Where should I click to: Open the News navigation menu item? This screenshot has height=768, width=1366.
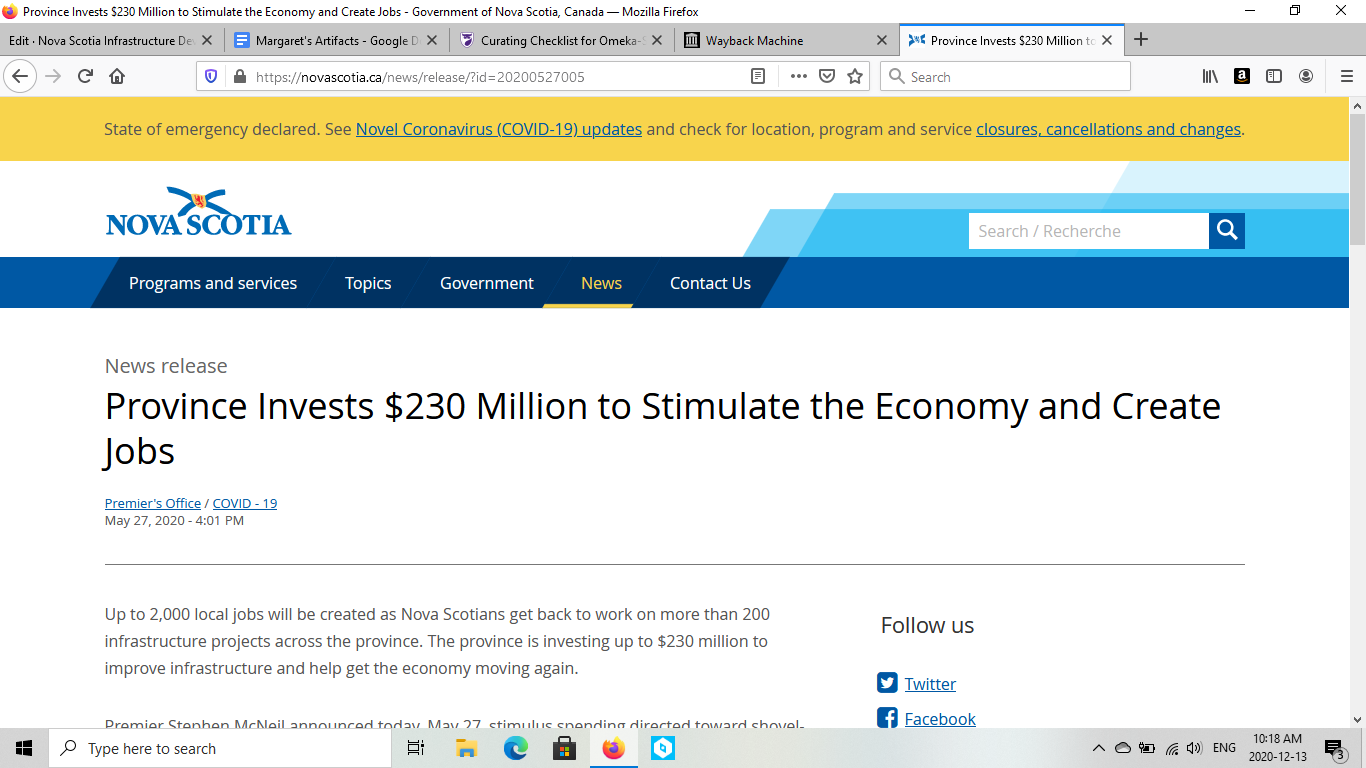601,283
